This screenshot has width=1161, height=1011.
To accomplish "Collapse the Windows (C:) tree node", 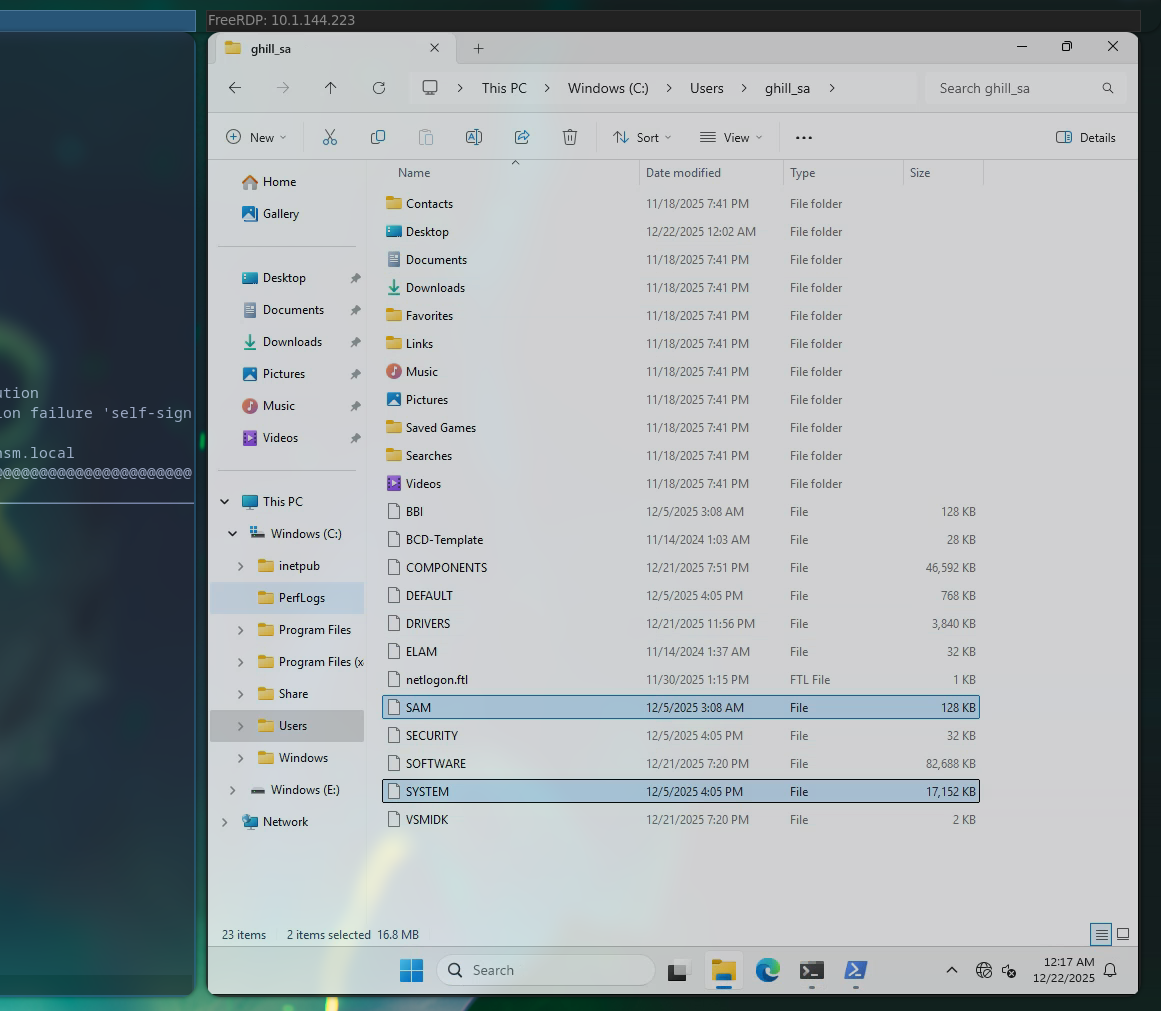I will tap(232, 534).
